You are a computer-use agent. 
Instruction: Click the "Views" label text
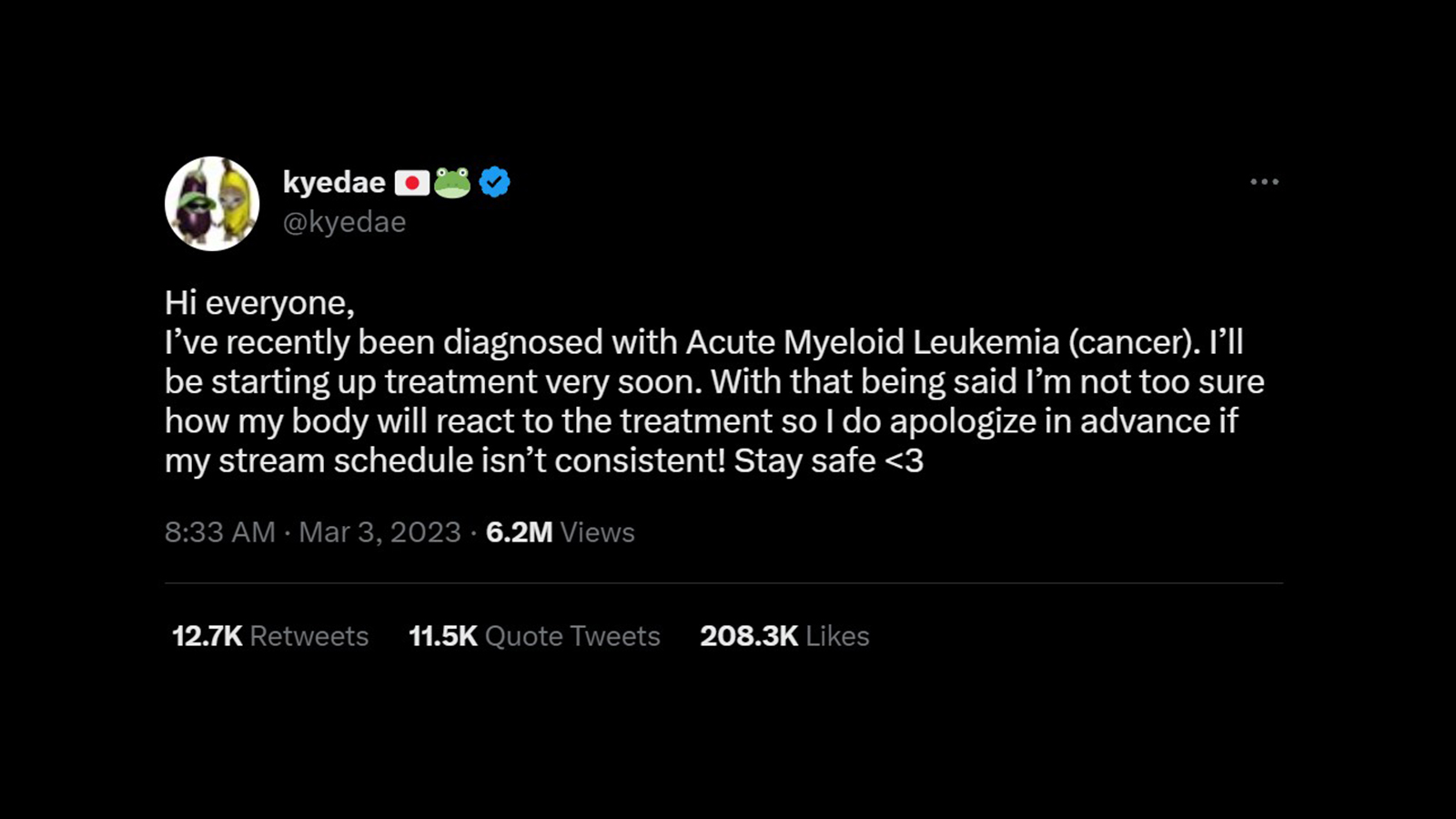(x=597, y=532)
